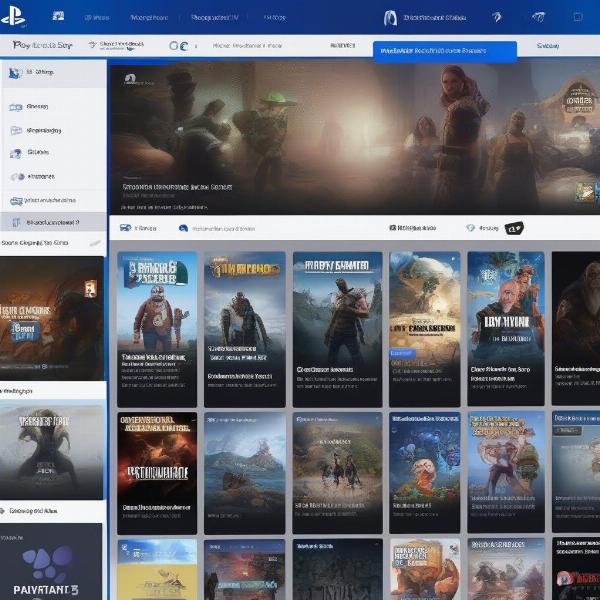The height and width of the screenshot is (600, 600).
Task: Select the third text menu item in top bar
Action: tap(215, 18)
